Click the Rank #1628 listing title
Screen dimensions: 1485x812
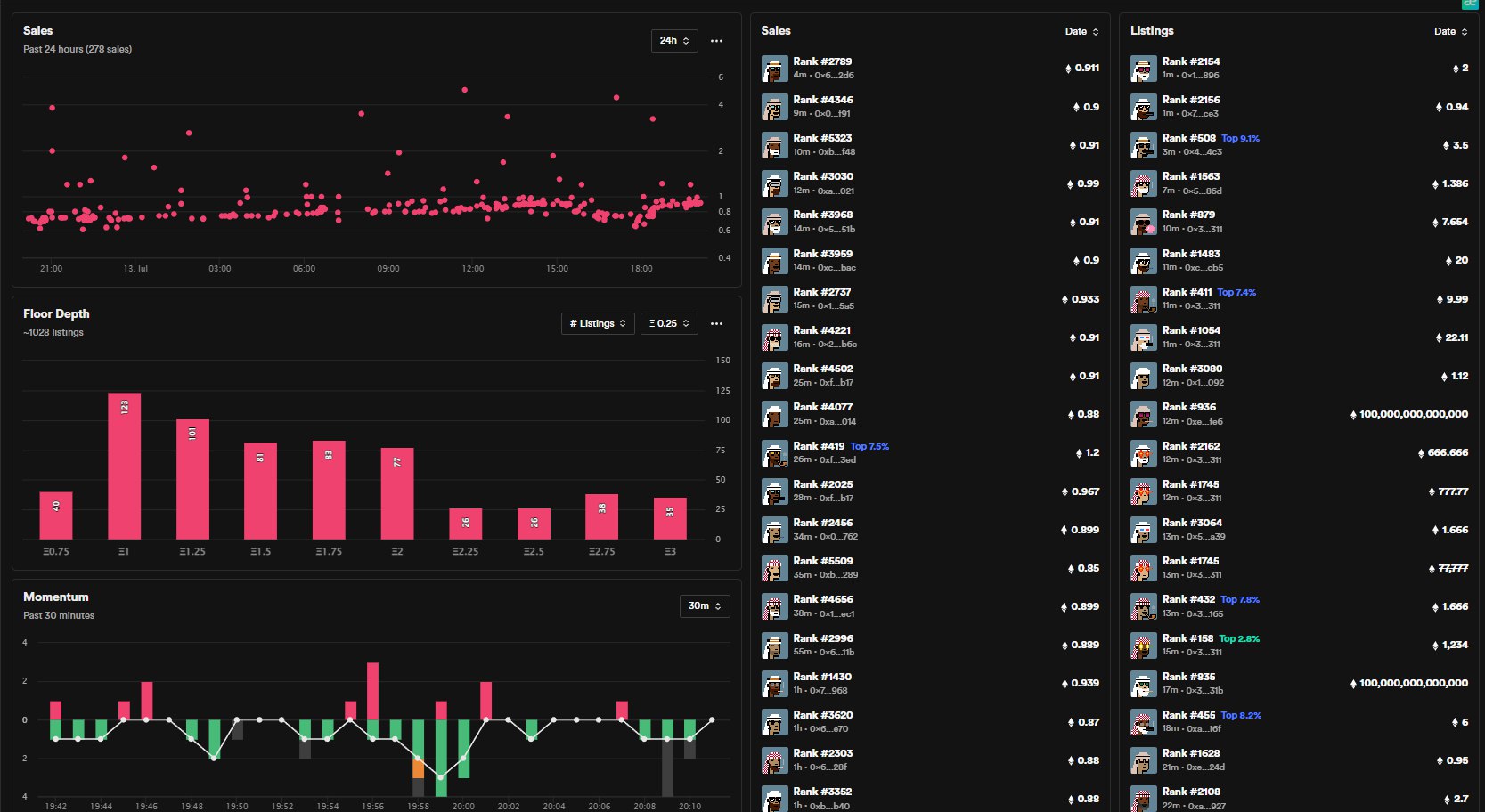point(1191,753)
